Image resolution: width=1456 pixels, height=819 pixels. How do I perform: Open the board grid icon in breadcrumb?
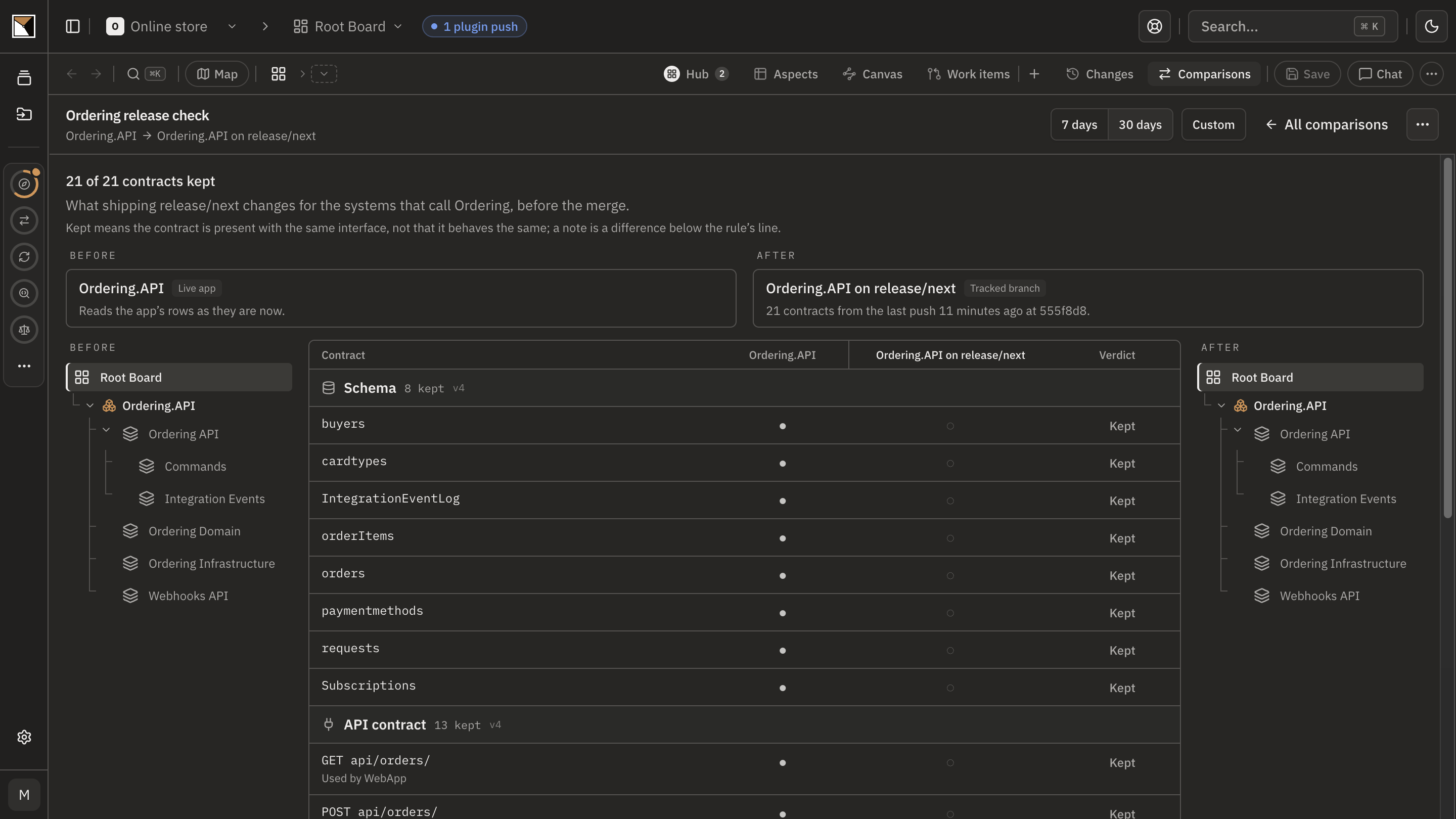click(278, 74)
